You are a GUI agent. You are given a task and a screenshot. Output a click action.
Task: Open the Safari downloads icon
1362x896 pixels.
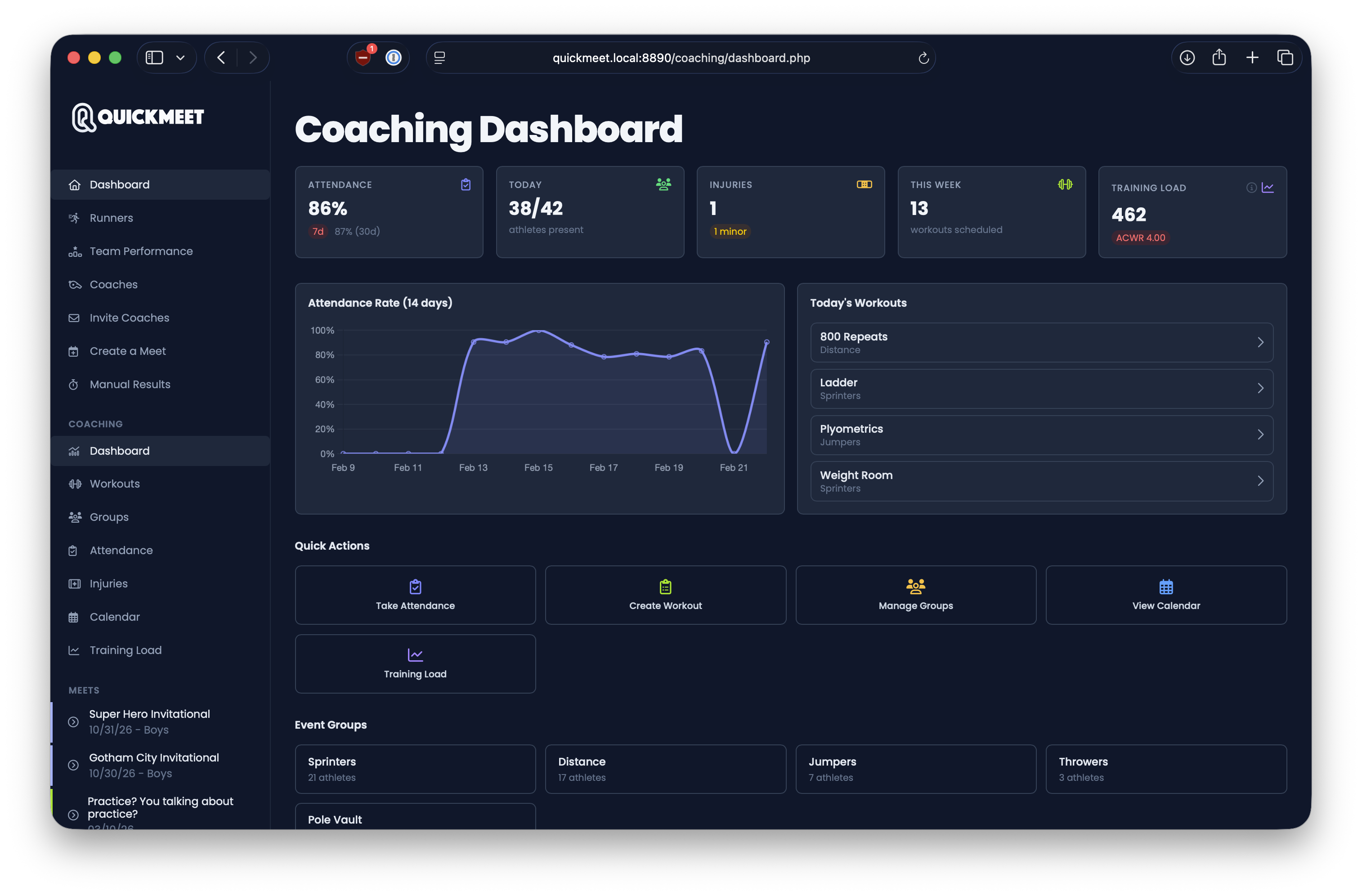point(1187,58)
